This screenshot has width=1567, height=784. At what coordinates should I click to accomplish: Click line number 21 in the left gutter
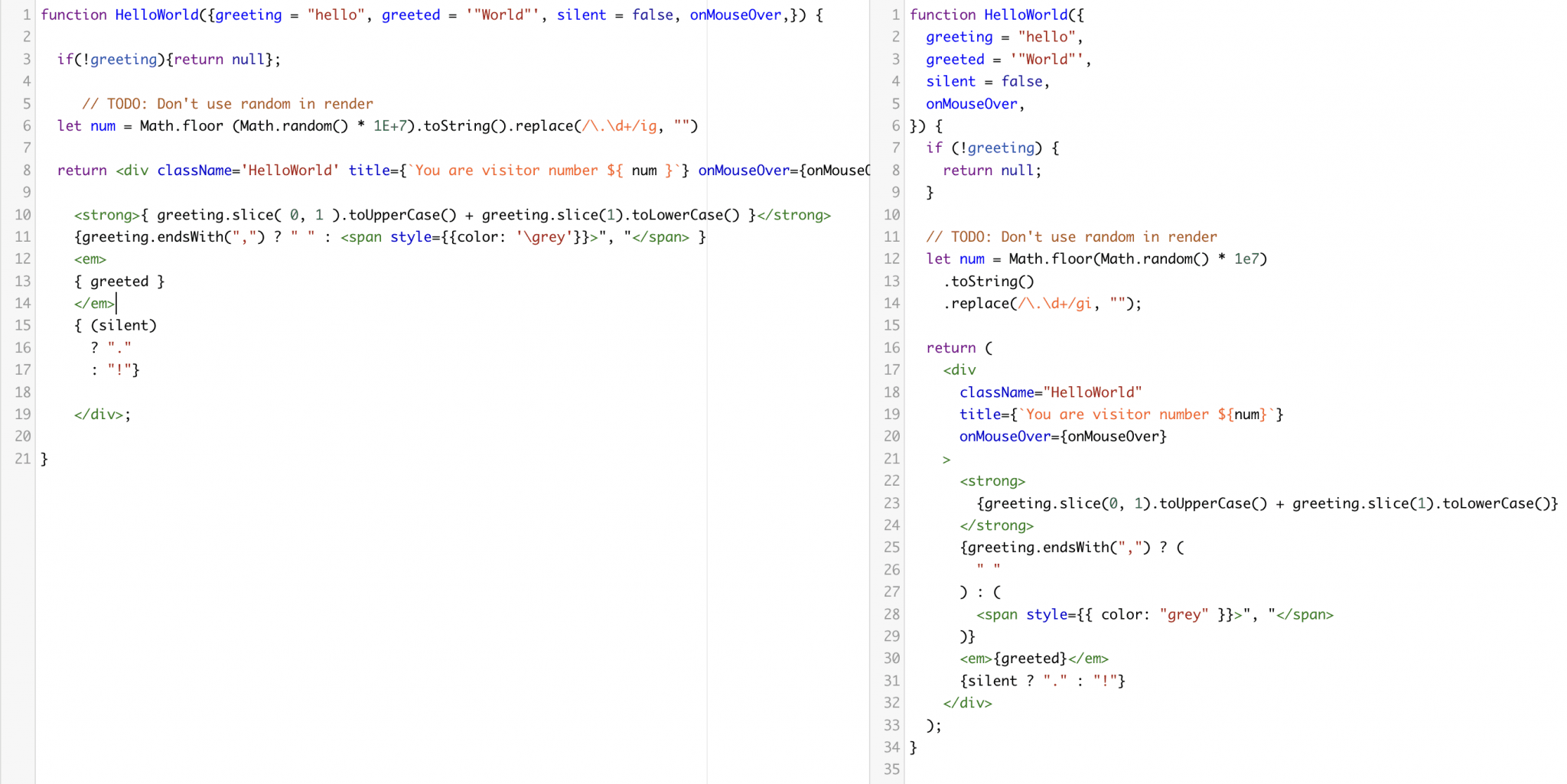click(23, 458)
